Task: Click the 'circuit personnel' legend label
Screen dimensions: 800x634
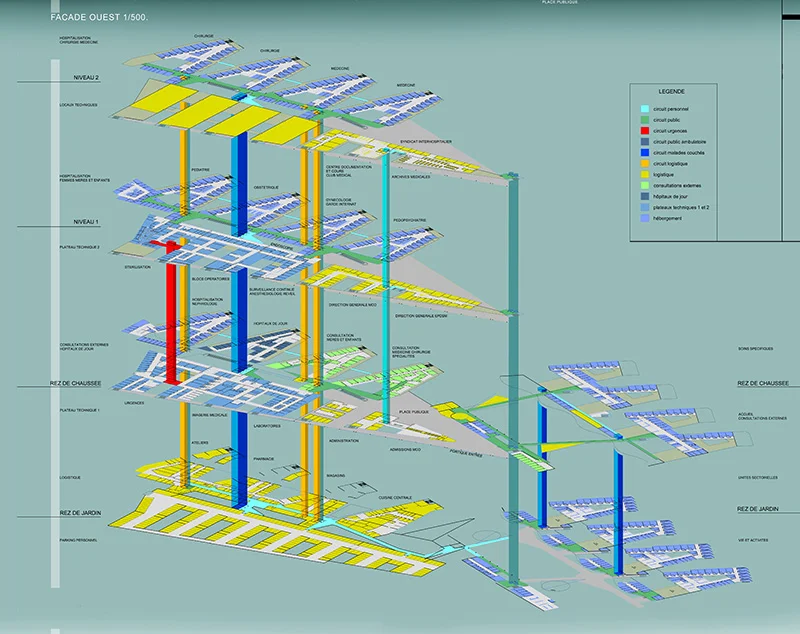Action: coord(670,109)
